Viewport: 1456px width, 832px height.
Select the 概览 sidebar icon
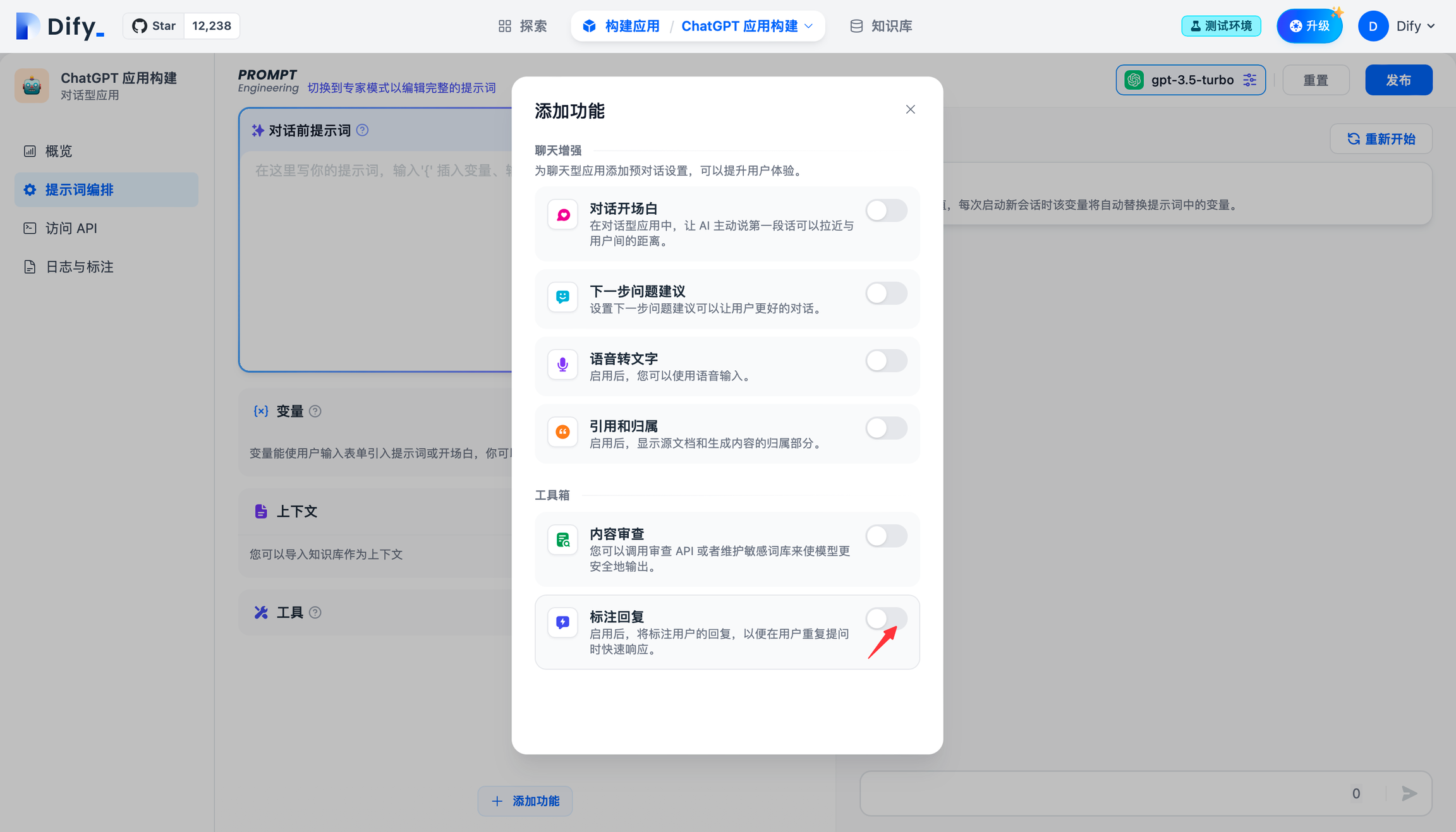pyautogui.click(x=30, y=151)
